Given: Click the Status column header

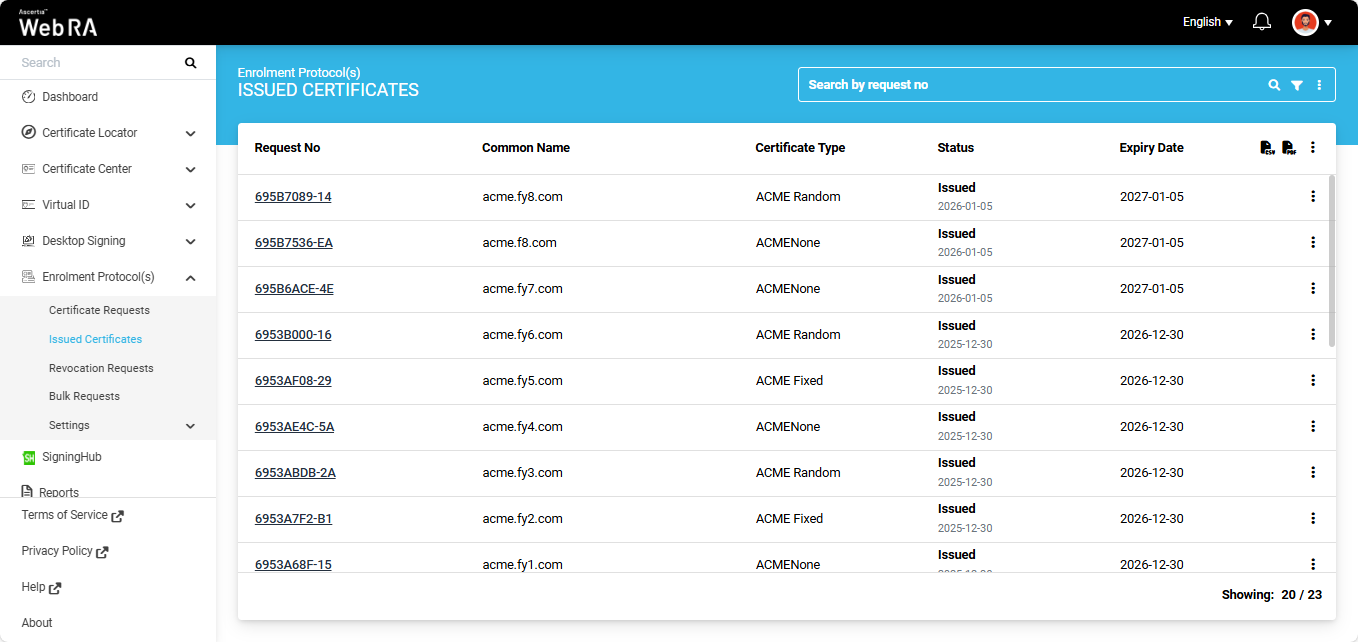Looking at the screenshot, I should point(955,148).
